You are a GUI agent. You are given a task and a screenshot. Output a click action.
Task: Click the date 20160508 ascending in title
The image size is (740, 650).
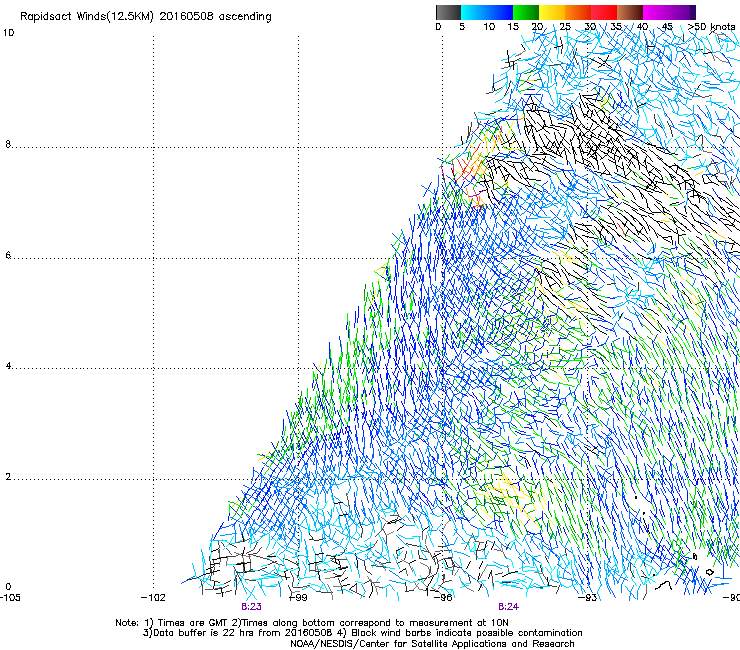click(215, 17)
